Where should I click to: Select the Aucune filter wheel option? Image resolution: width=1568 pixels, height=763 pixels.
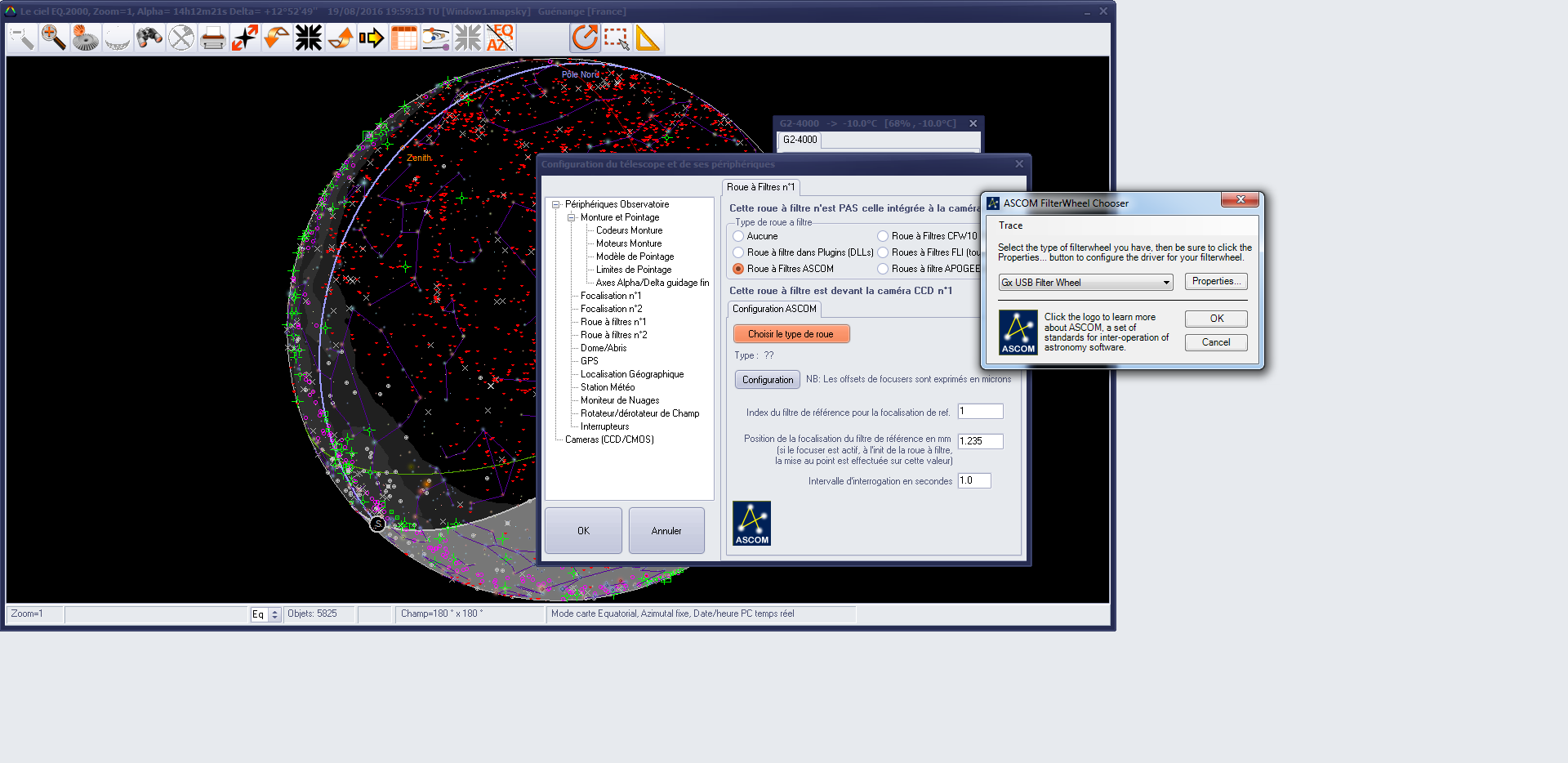click(x=738, y=236)
